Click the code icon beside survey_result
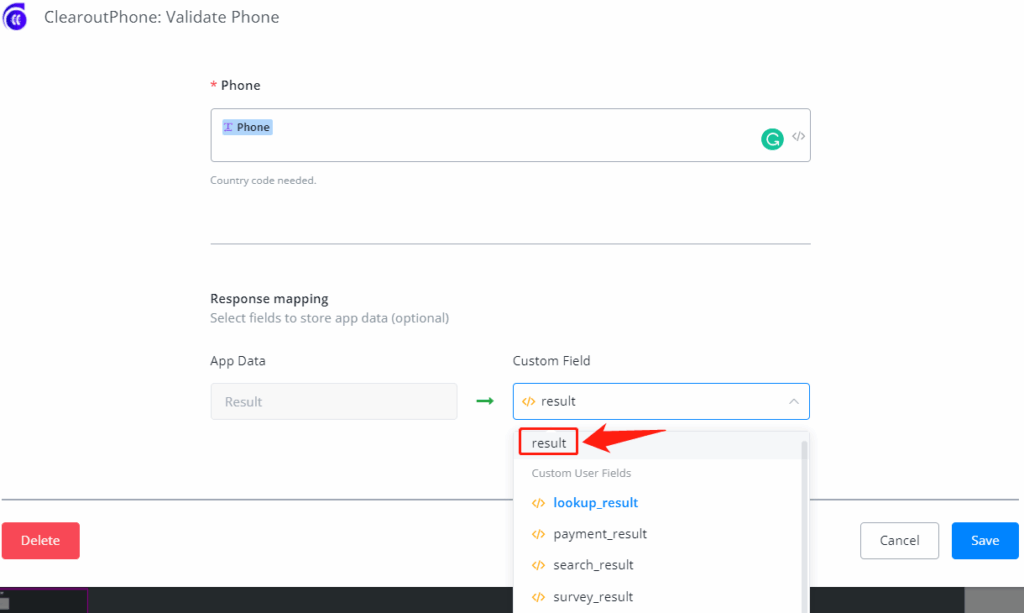 click(x=538, y=597)
